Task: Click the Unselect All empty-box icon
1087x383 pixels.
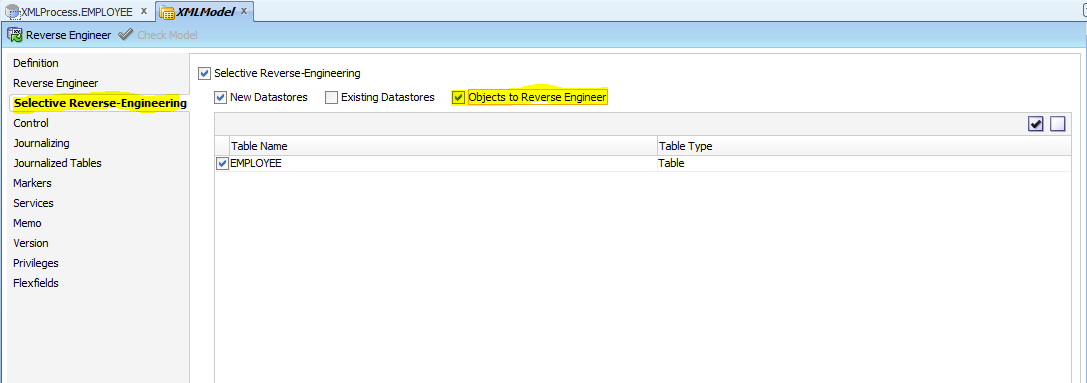Action: tap(1058, 124)
